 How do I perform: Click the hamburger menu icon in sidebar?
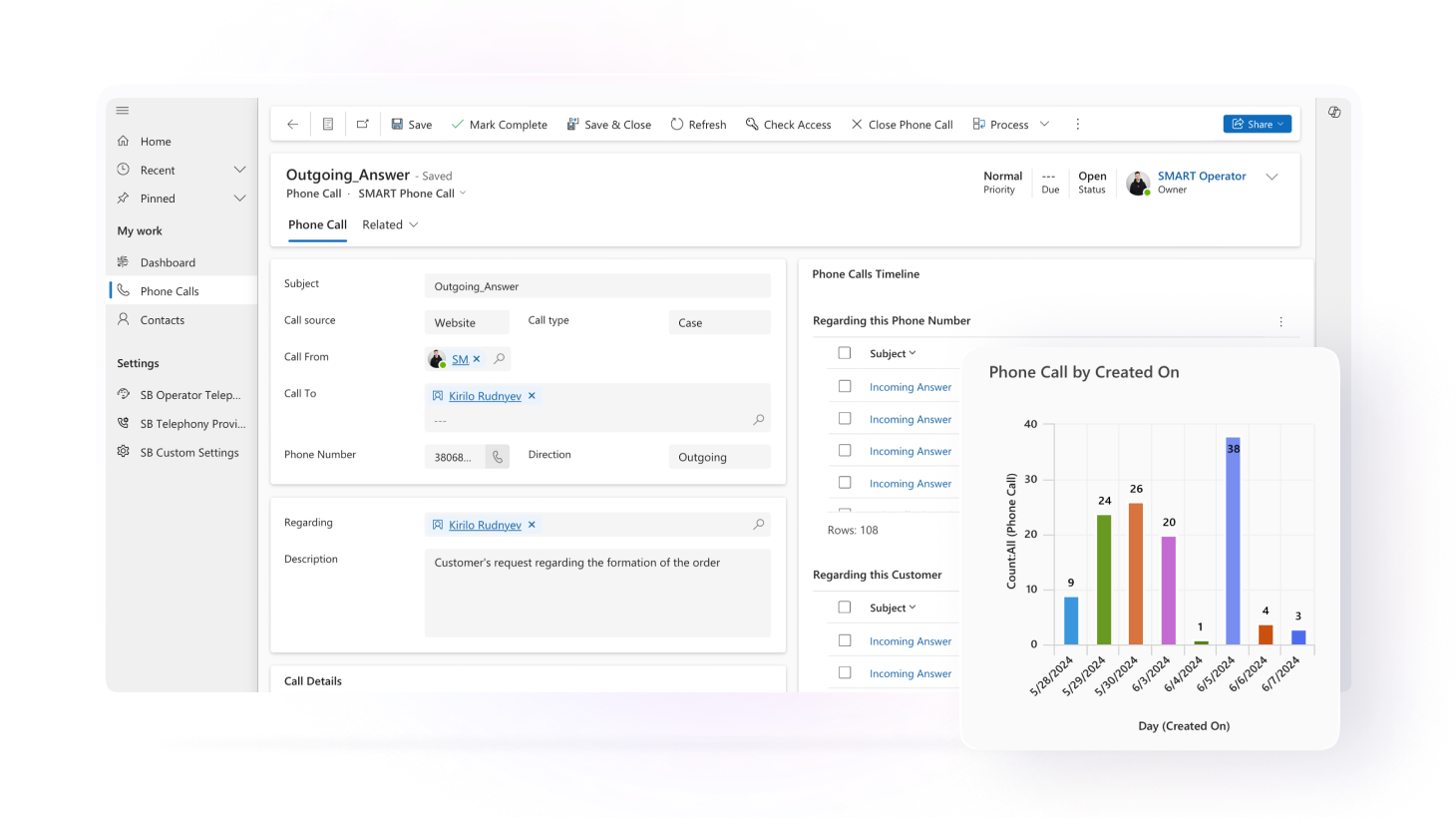(x=123, y=111)
